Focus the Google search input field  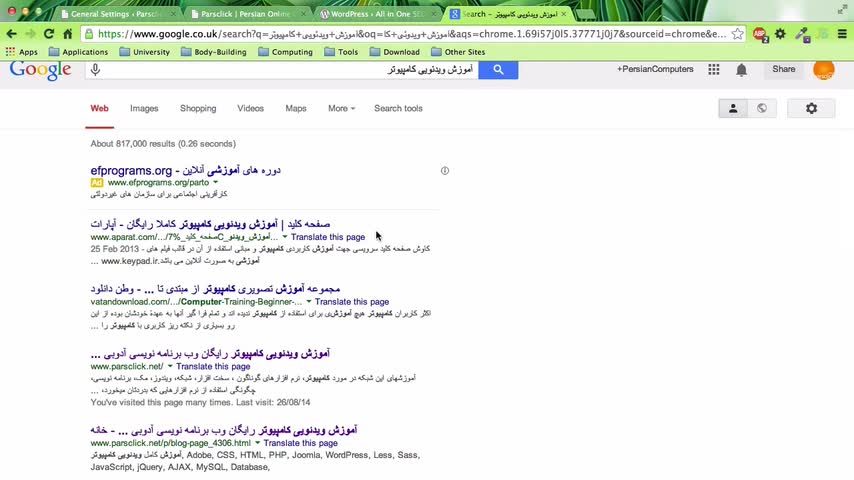tap(282, 70)
